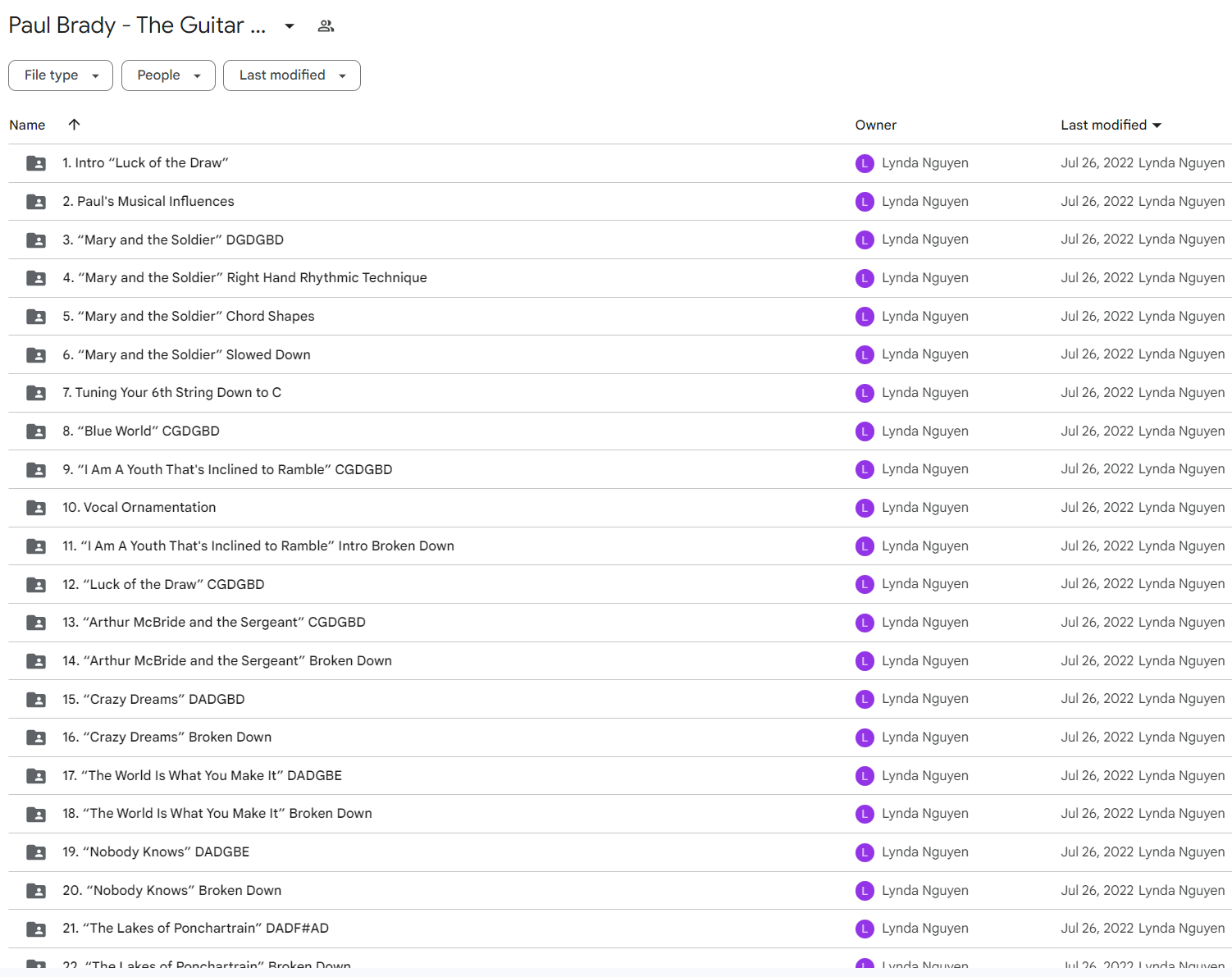Select "19. “Nobody Knows” DADGBE" folder name
The width and height of the screenshot is (1232, 977).
[x=156, y=852]
